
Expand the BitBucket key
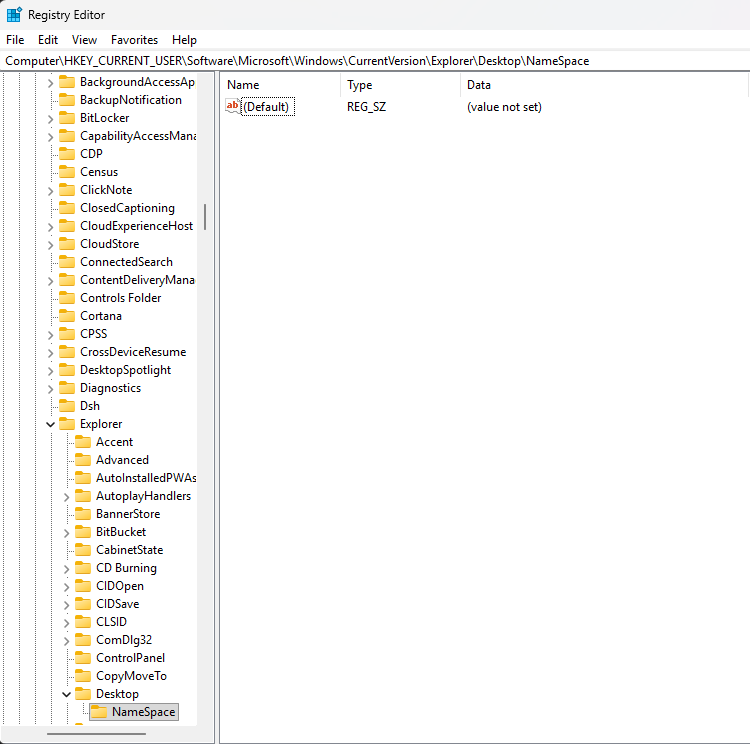click(66, 533)
